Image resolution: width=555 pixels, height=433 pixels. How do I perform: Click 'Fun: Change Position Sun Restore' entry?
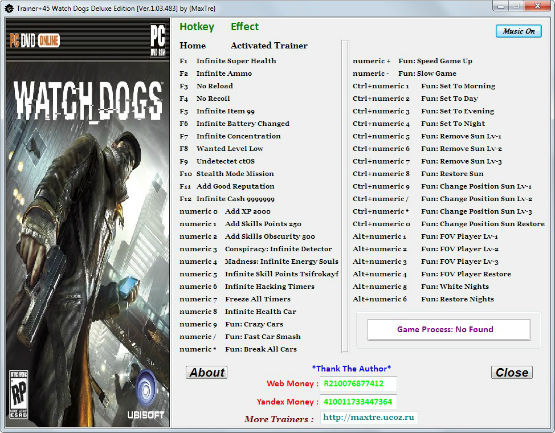point(483,224)
